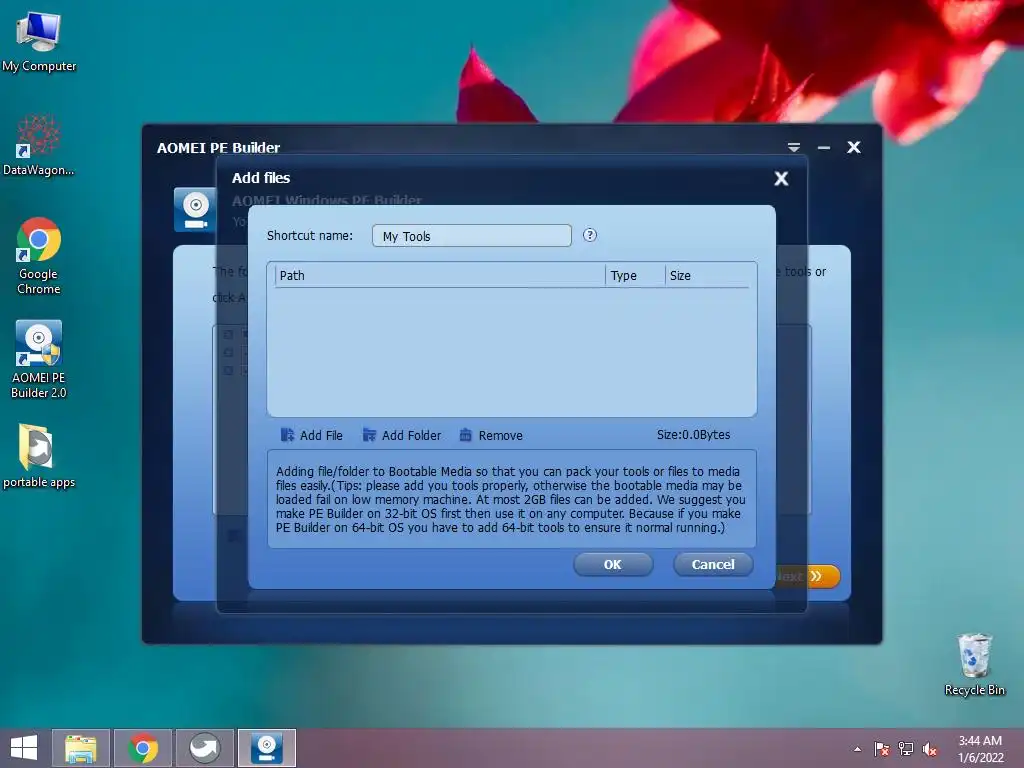Open Chrome from the taskbar
1024x768 pixels.
point(143,748)
